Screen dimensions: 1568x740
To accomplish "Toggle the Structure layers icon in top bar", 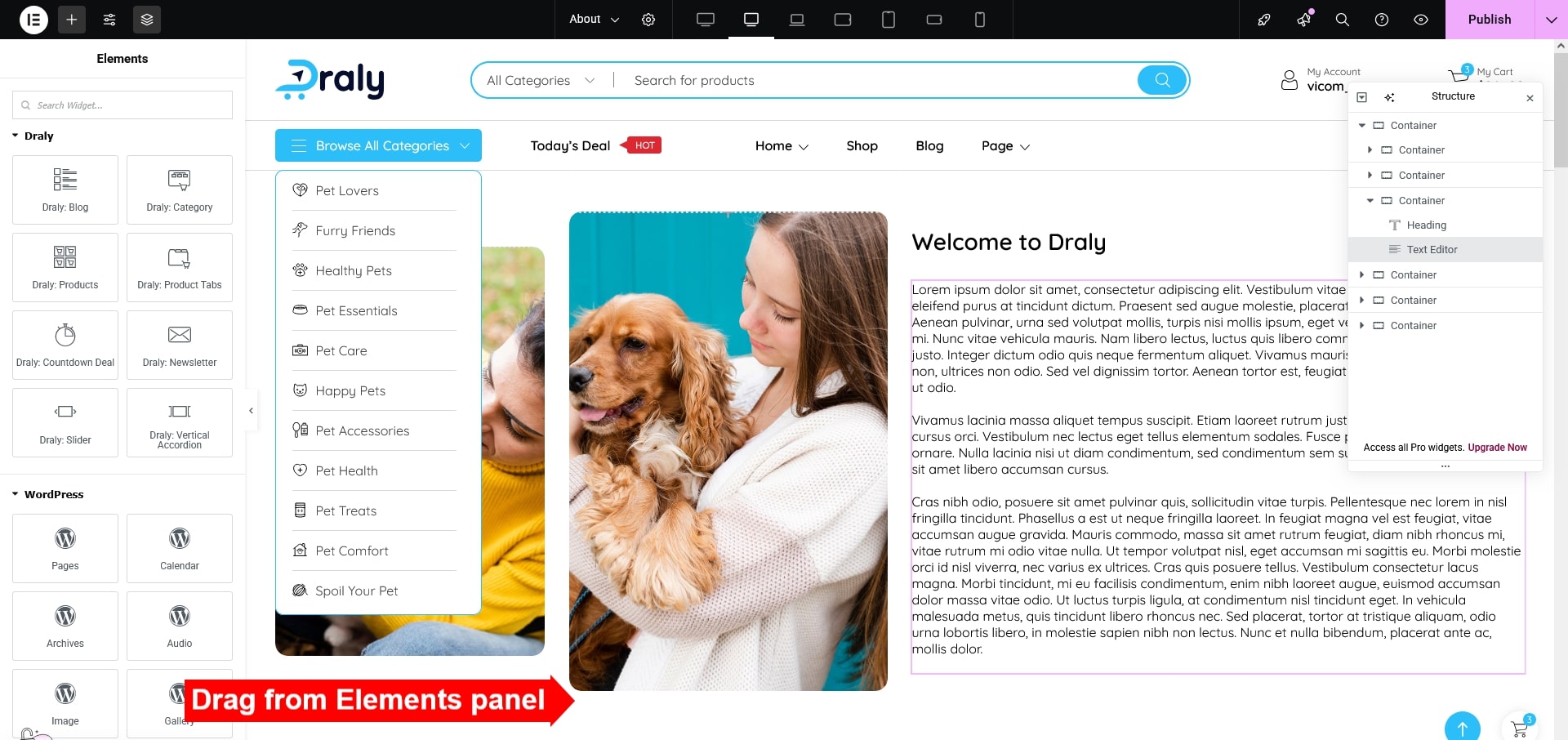I will pyautogui.click(x=147, y=20).
